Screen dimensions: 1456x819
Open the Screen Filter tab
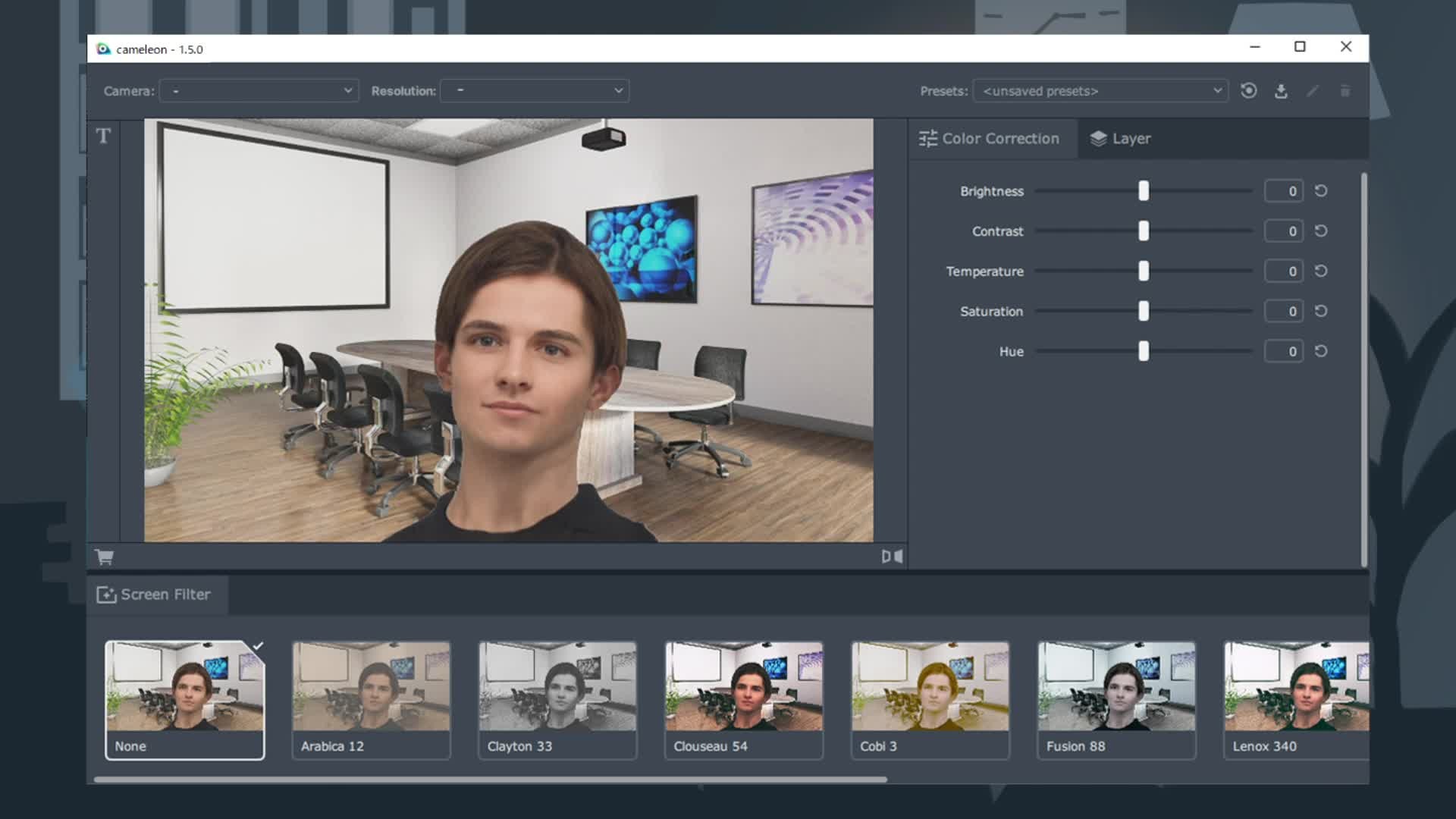(155, 595)
